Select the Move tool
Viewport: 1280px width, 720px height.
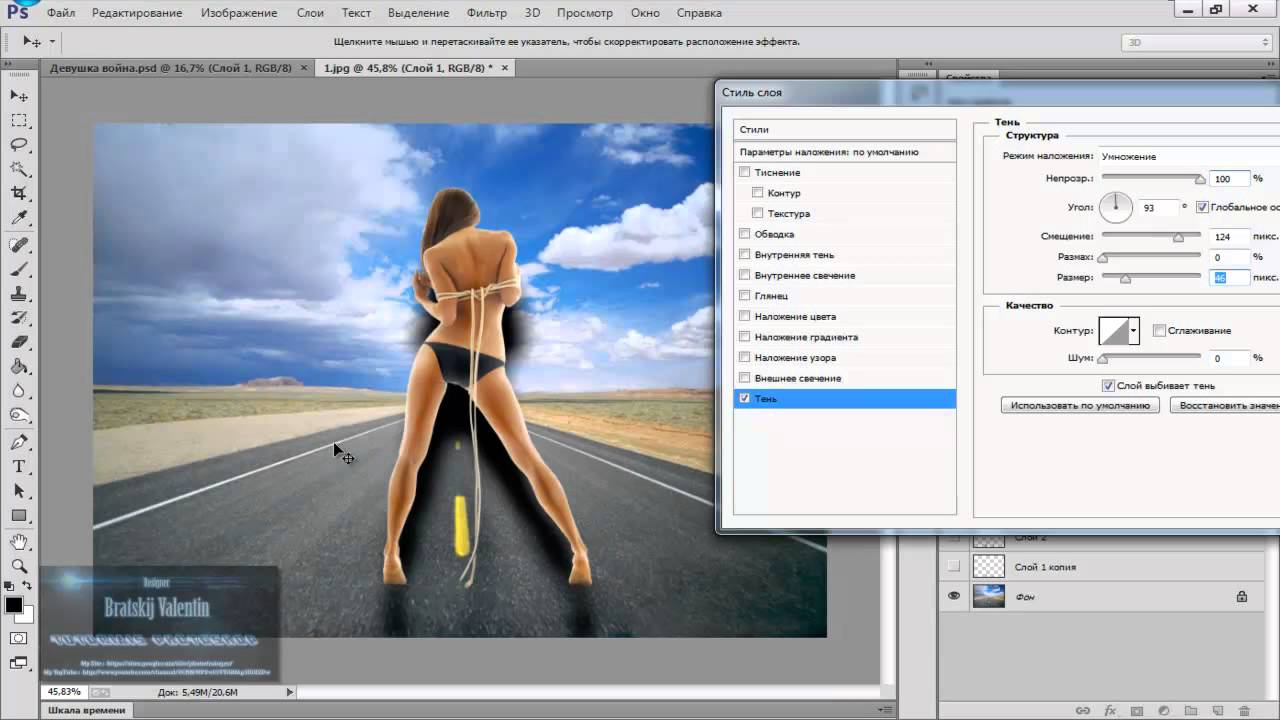point(19,95)
